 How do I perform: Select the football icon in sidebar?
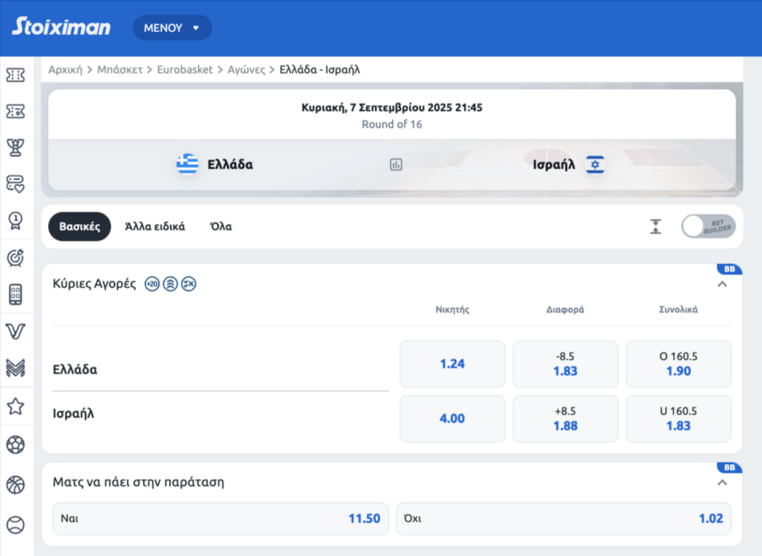click(15, 445)
